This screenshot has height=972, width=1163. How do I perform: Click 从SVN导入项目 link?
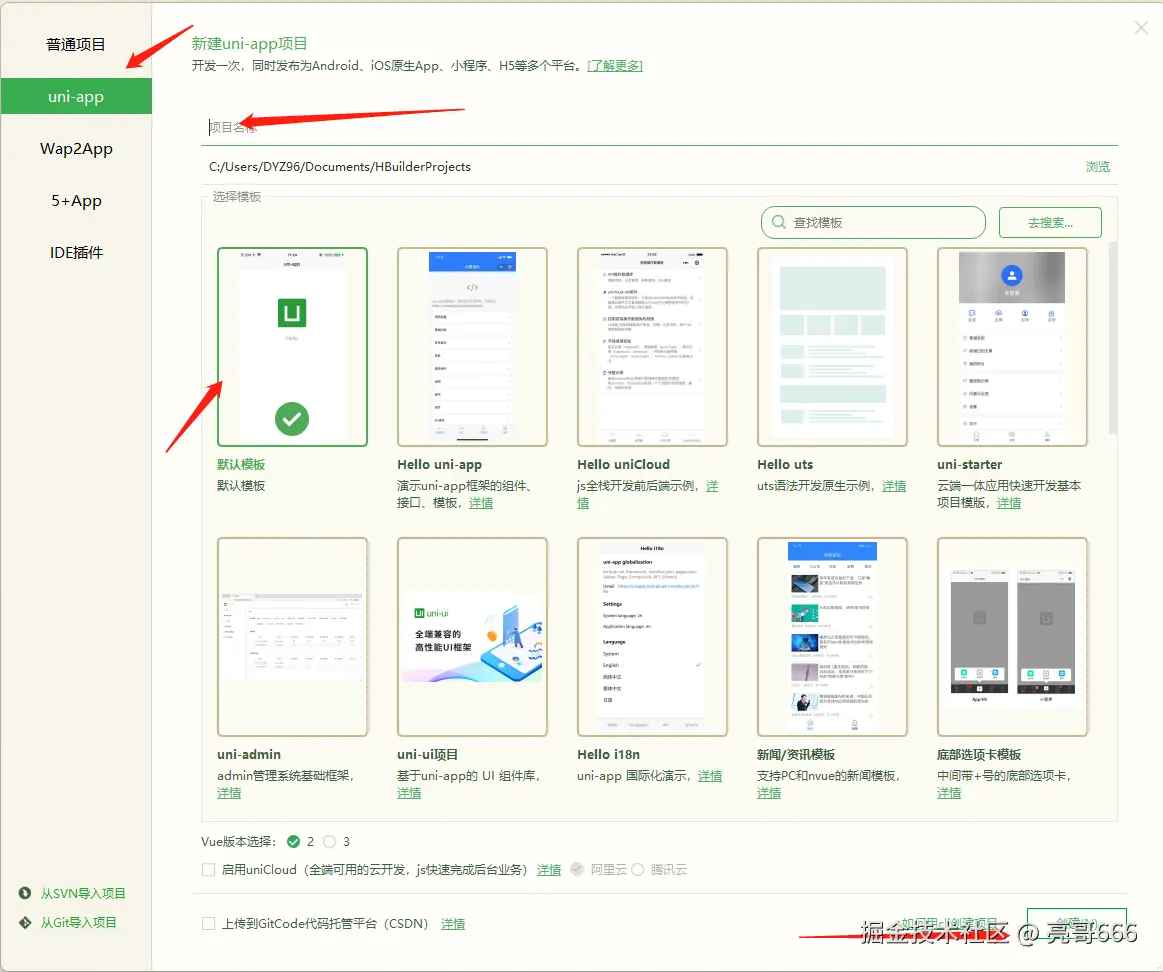pyautogui.click(x=83, y=893)
